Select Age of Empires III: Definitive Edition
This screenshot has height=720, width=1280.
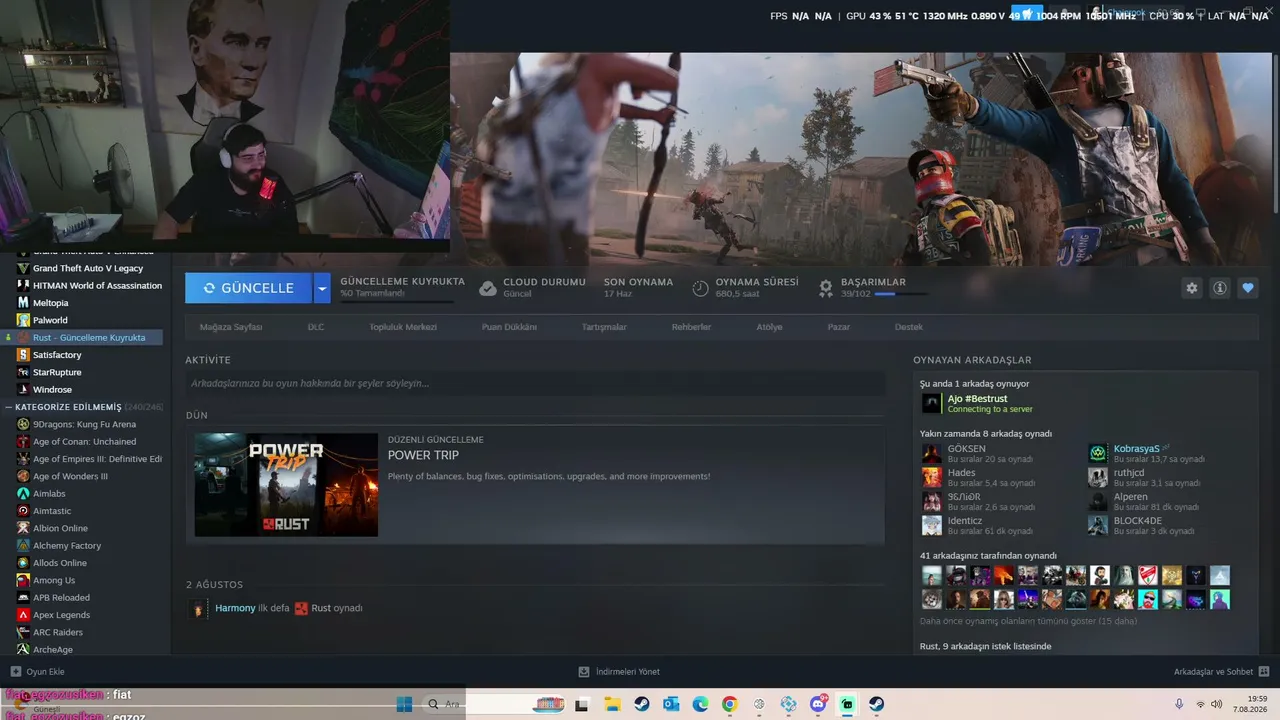click(97, 459)
